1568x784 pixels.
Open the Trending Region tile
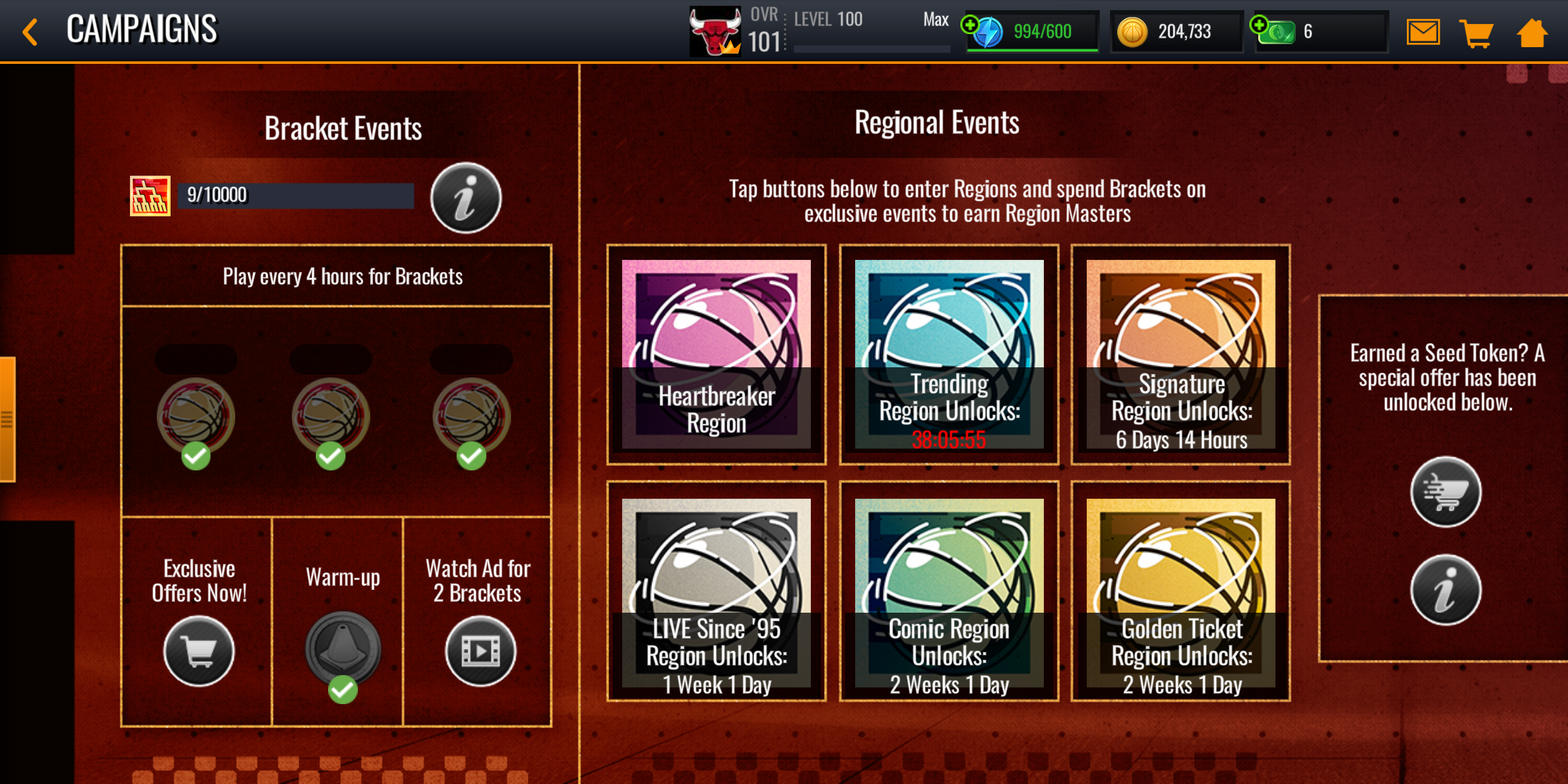point(949,354)
